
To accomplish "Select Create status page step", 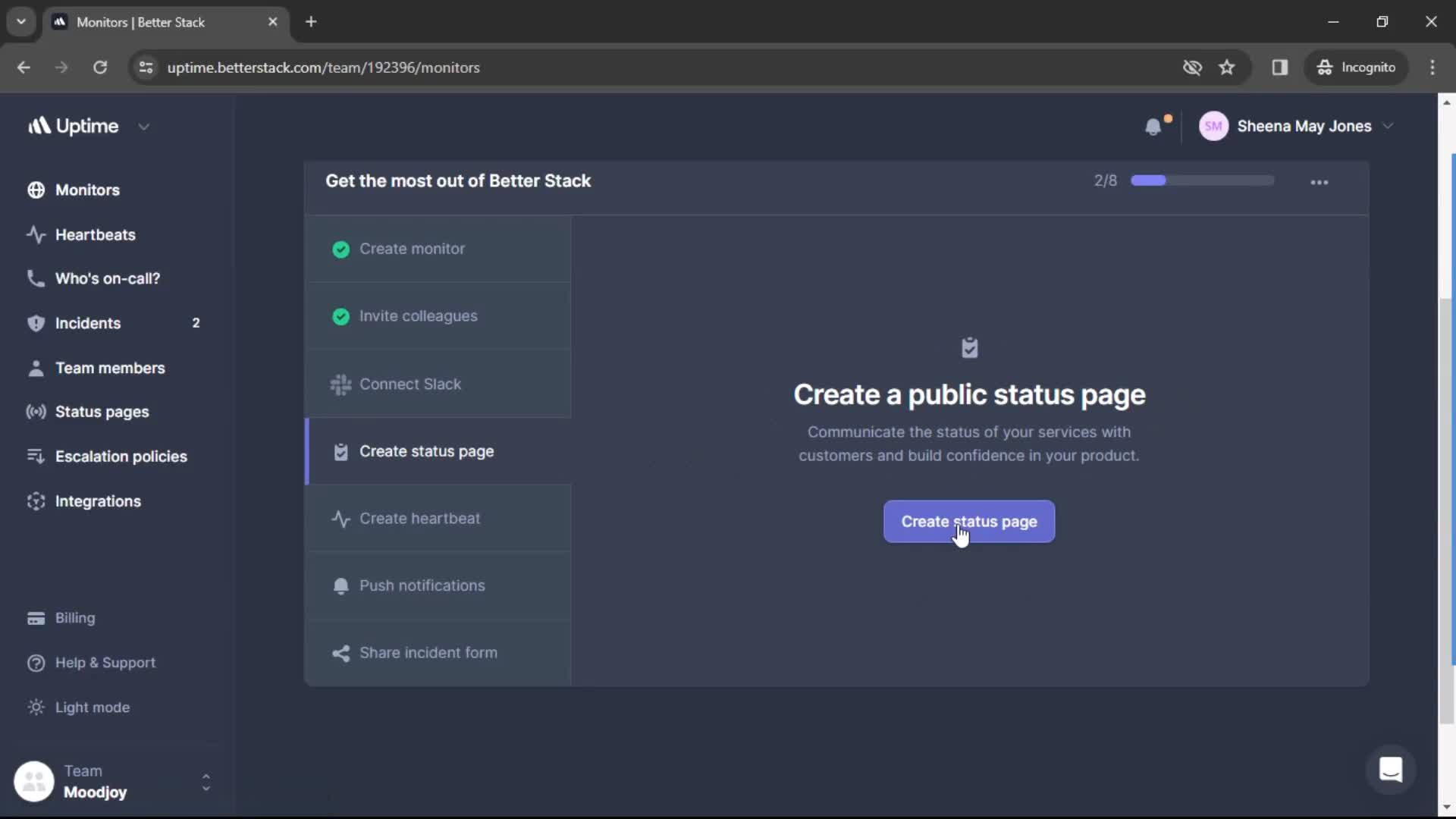I will 438,452.
